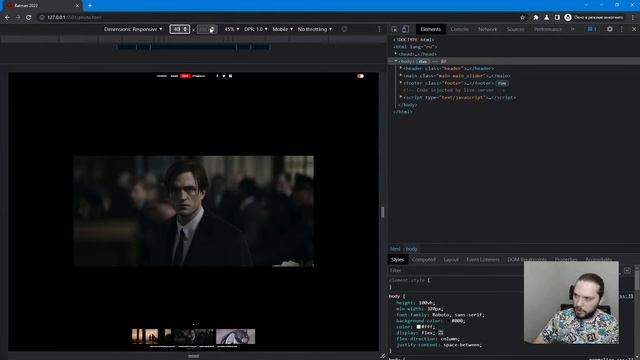Switch to the Sources tab
Viewport: 640px width, 360px height.
pyautogui.click(x=516, y=29)
